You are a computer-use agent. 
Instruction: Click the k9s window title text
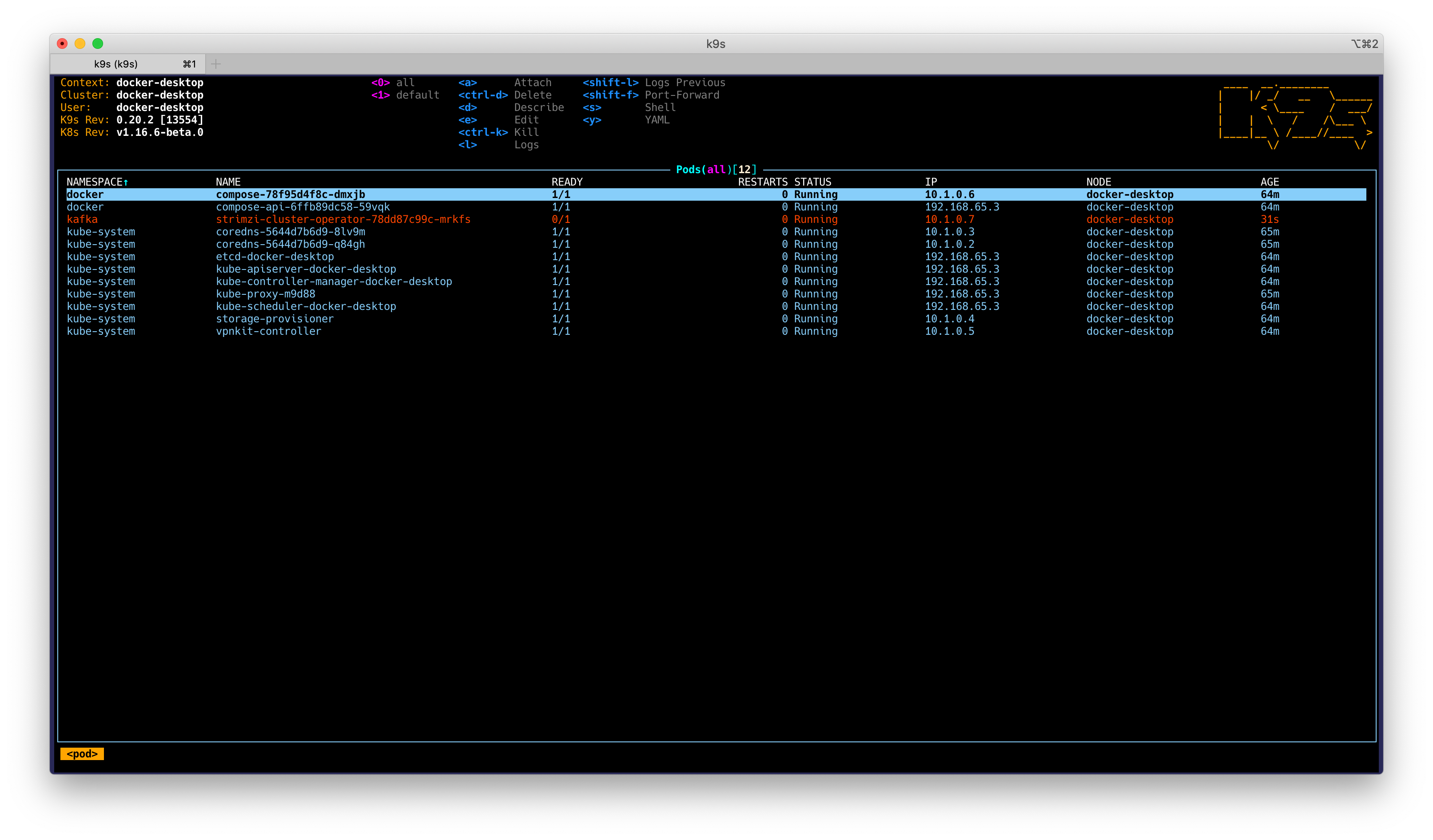pos(715,44)
